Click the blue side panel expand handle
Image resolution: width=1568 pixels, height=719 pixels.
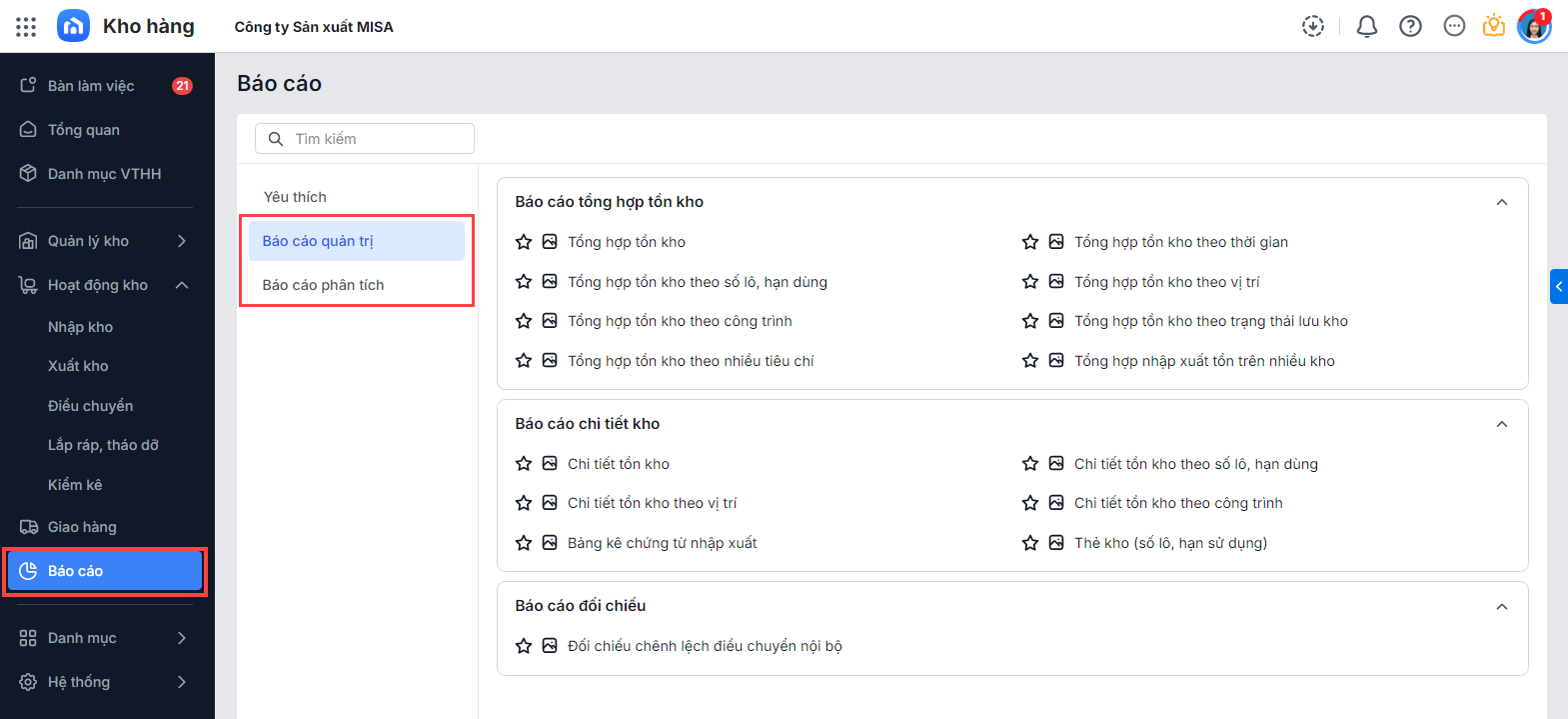point(1559,287)
